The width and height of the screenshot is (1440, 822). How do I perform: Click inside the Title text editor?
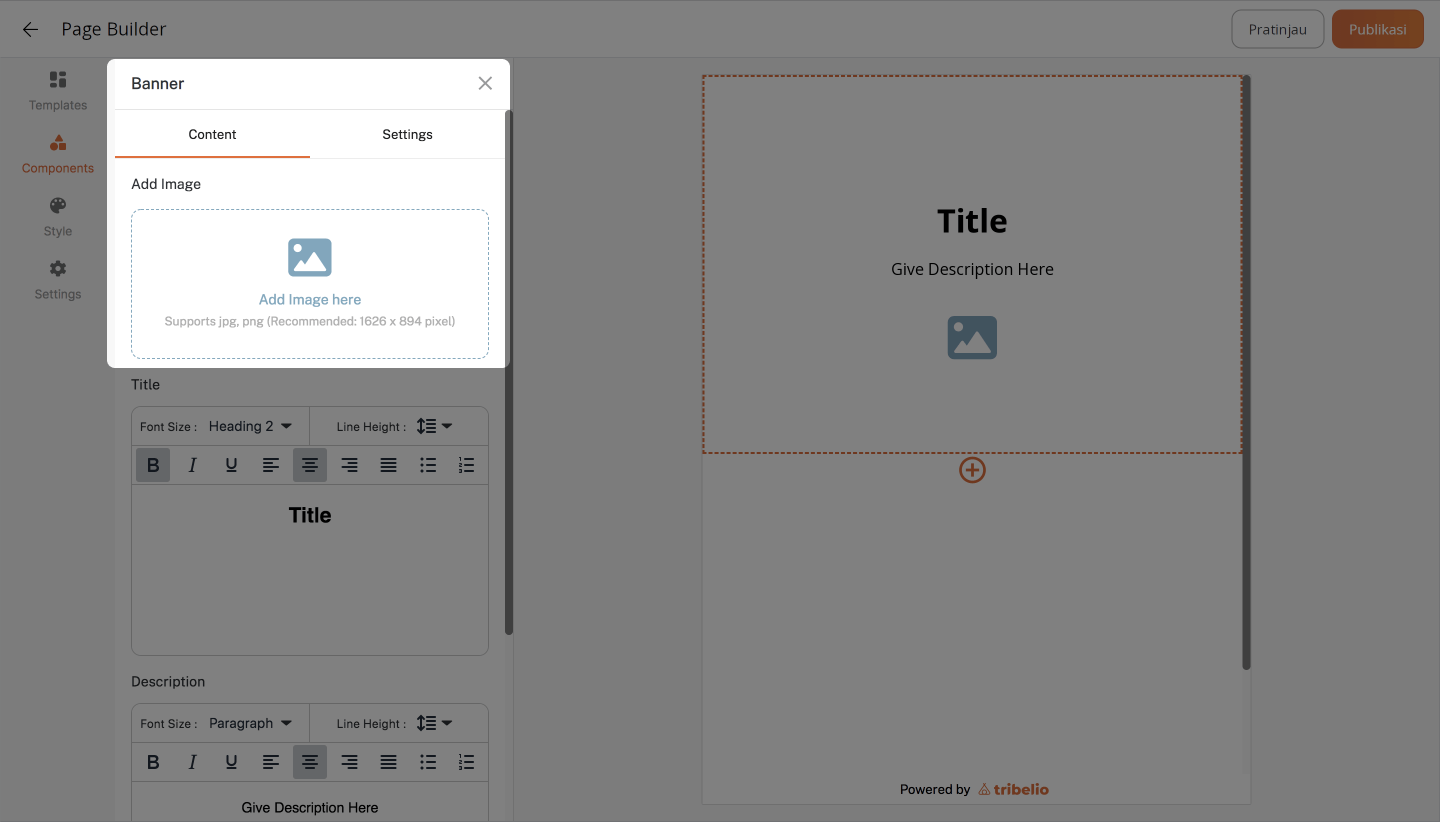[310, 570]
